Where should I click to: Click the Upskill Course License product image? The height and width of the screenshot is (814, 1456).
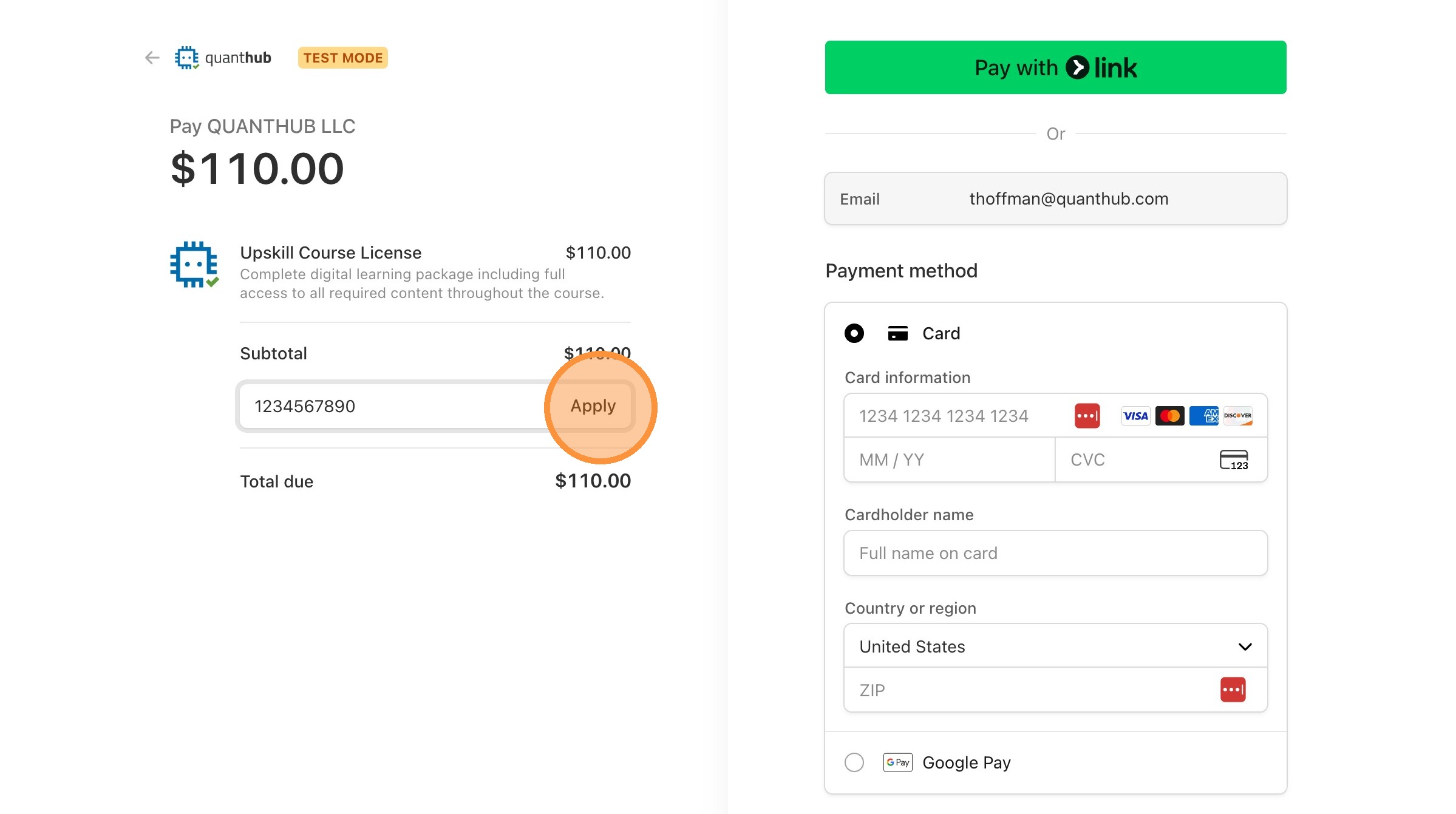pyautogui.click(x=194, y=265)
